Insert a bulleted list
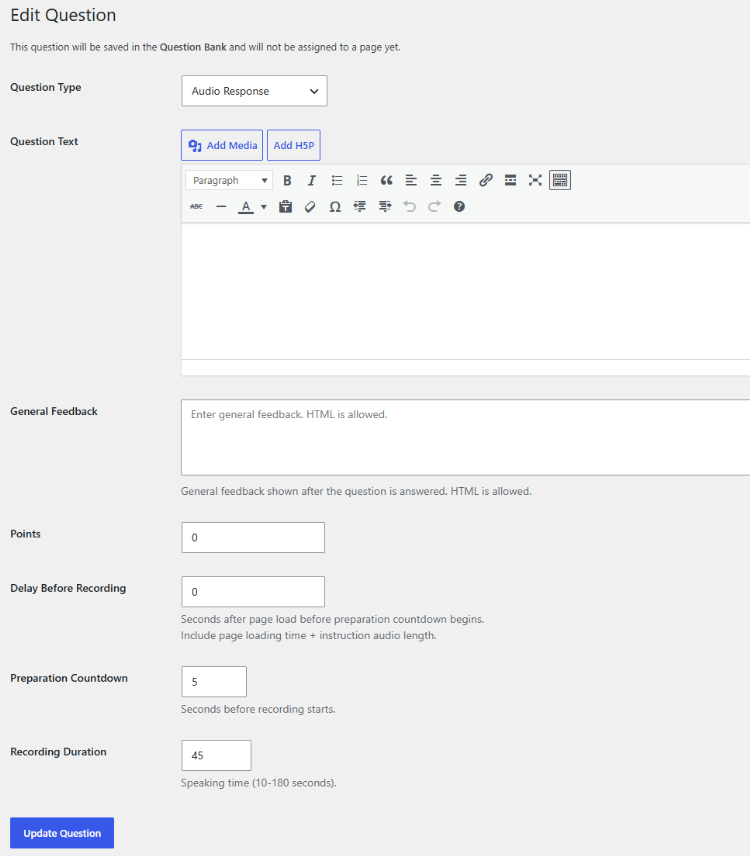This screenshot has width=750, height=856. coord(337,181)
